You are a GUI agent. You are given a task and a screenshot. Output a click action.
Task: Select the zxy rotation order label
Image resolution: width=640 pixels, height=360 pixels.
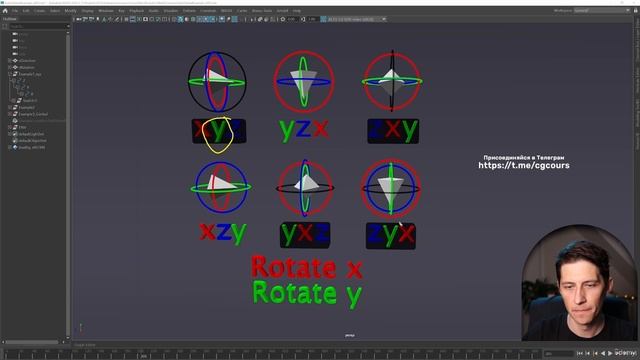point(393,131)
